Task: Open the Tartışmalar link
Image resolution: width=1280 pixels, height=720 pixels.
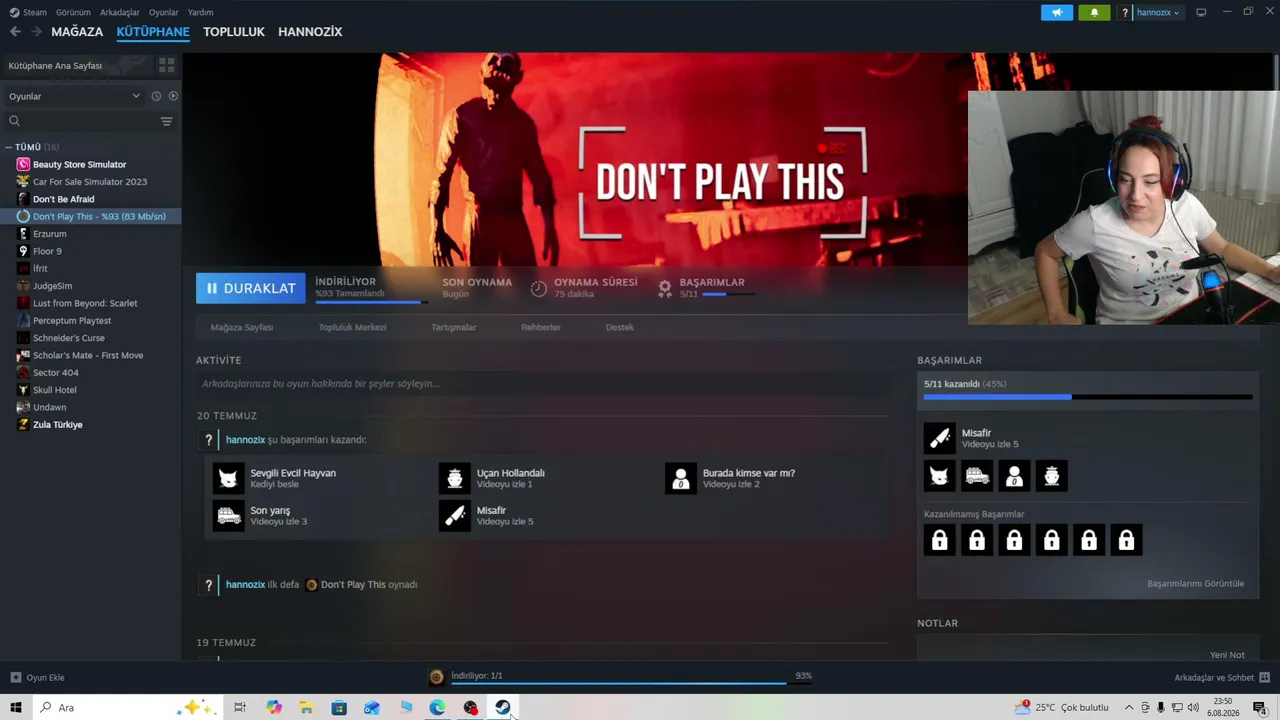Action: tap(453, 327)
